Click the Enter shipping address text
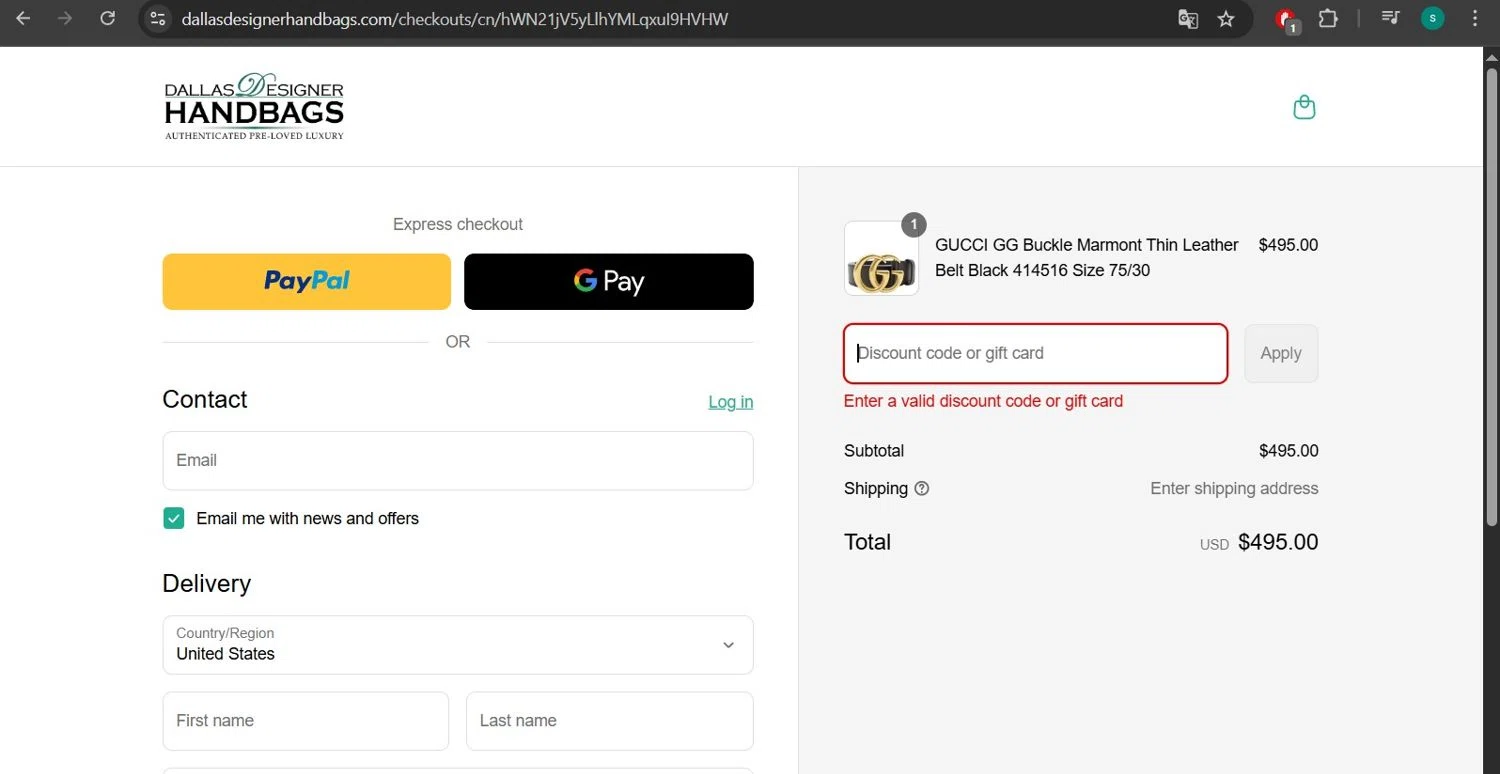This screenshot has height=774, width=1500. point(1234,489)
